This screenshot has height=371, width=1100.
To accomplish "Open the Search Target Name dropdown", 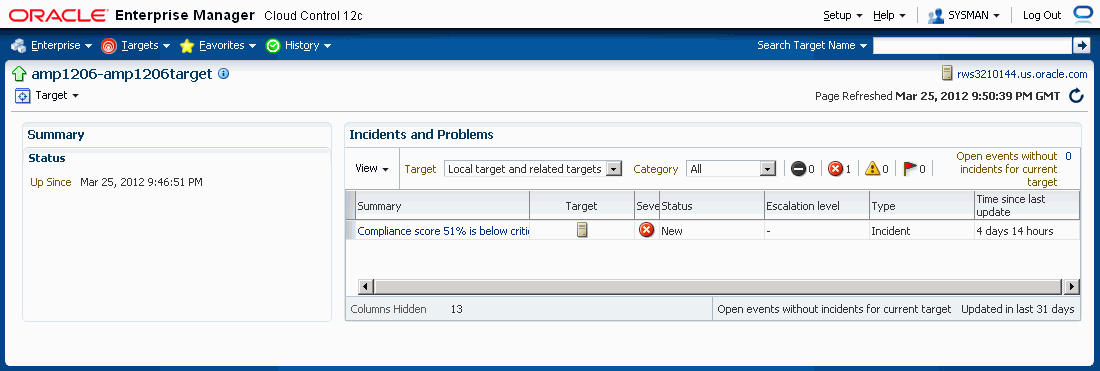I will pos(812,46).
